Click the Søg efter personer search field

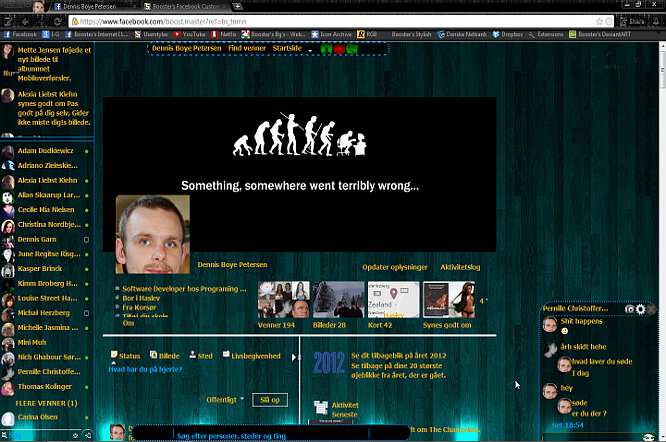[x=272, y=436]
